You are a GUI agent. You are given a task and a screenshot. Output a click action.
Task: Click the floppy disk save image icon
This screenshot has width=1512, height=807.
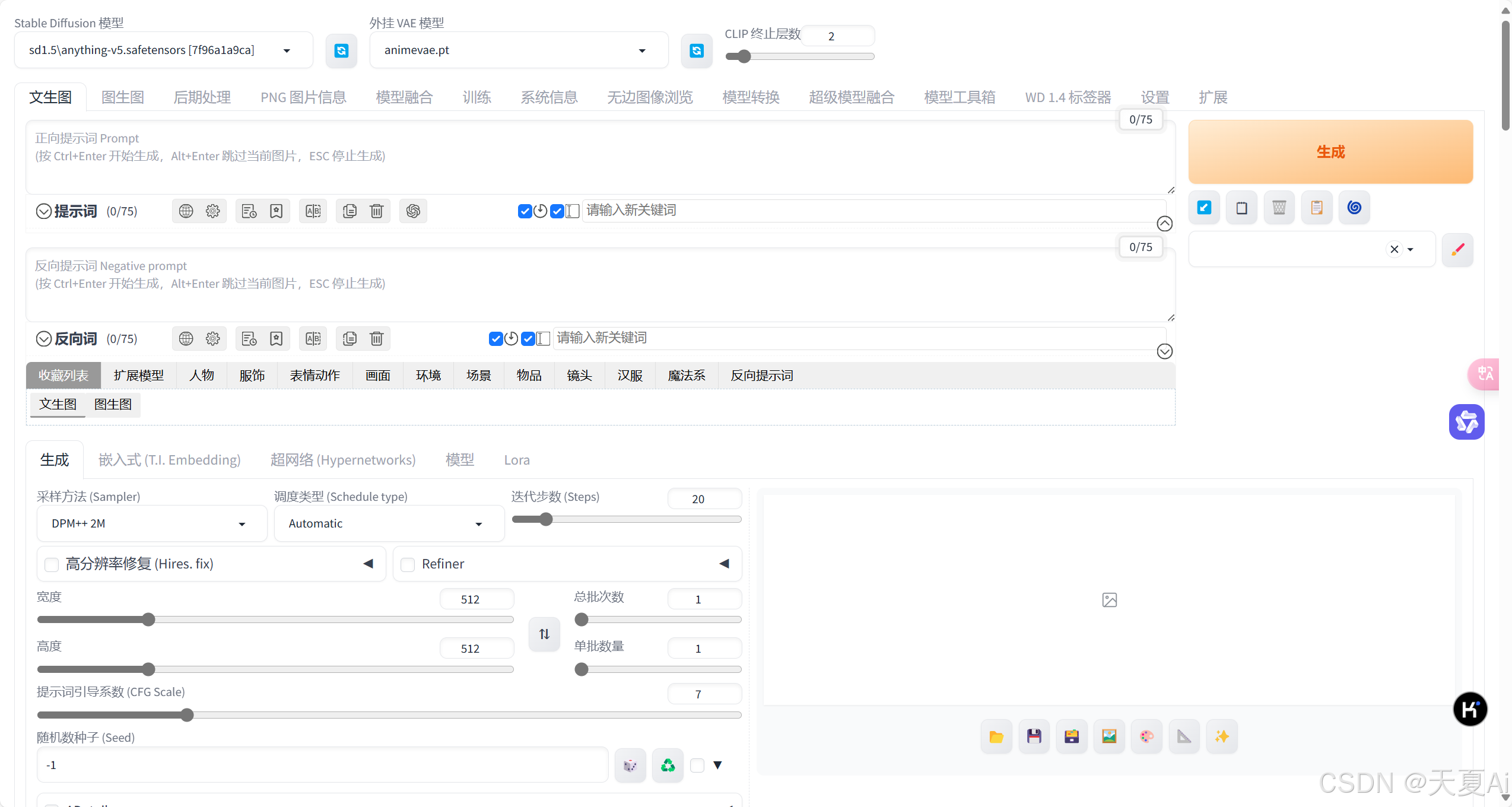click(1034, 737)
